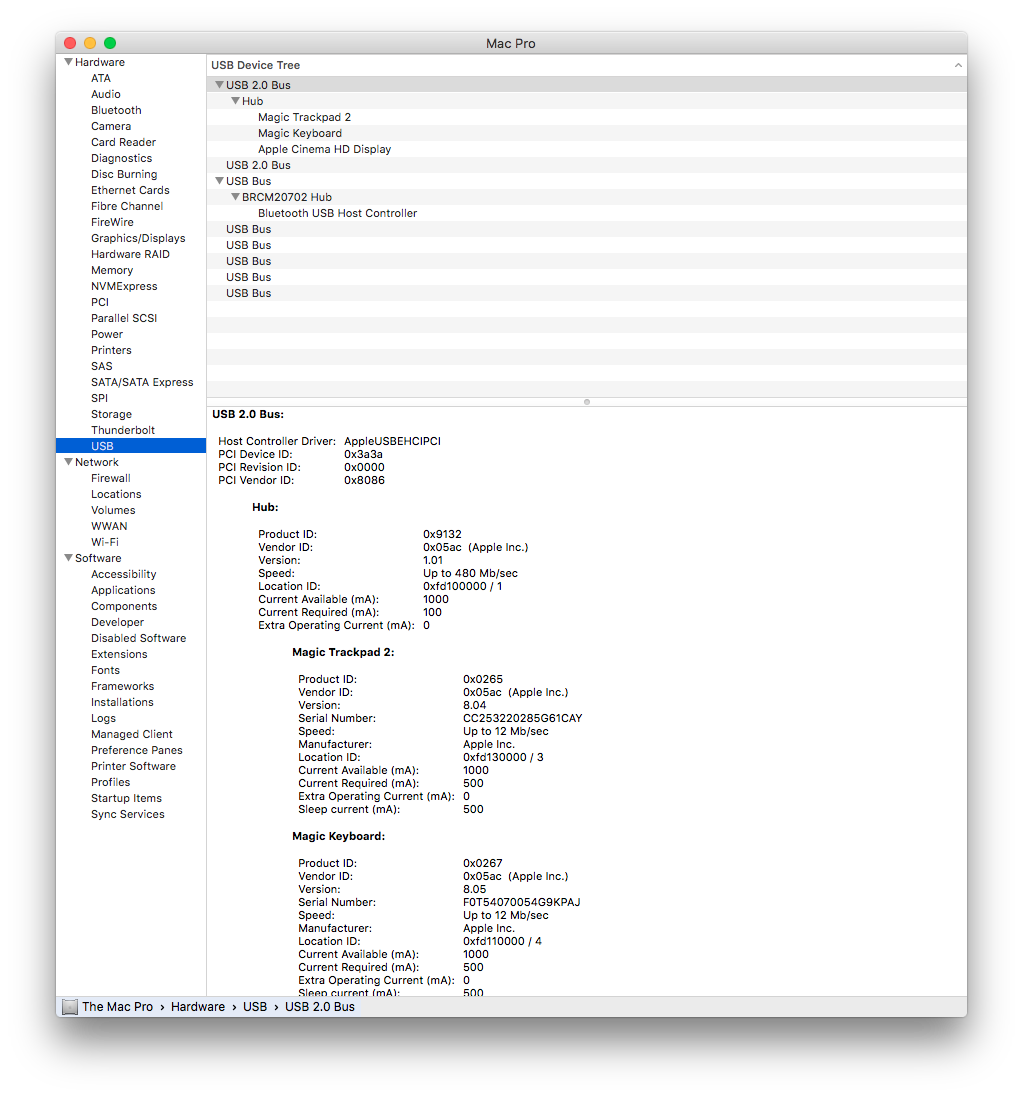Click the Magic Keyboard serial number value
Viewport: 1023px width, 1097px height.
click(521, 902)
